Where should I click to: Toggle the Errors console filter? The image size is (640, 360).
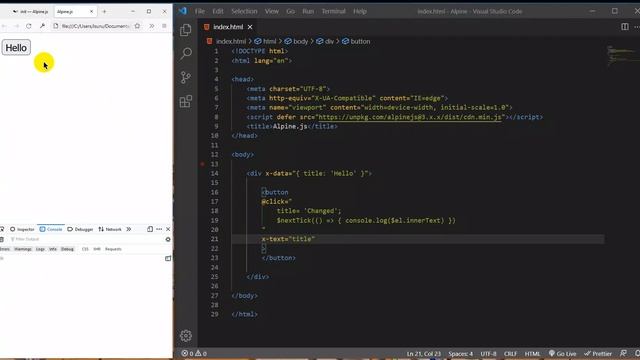click(4, 249)
